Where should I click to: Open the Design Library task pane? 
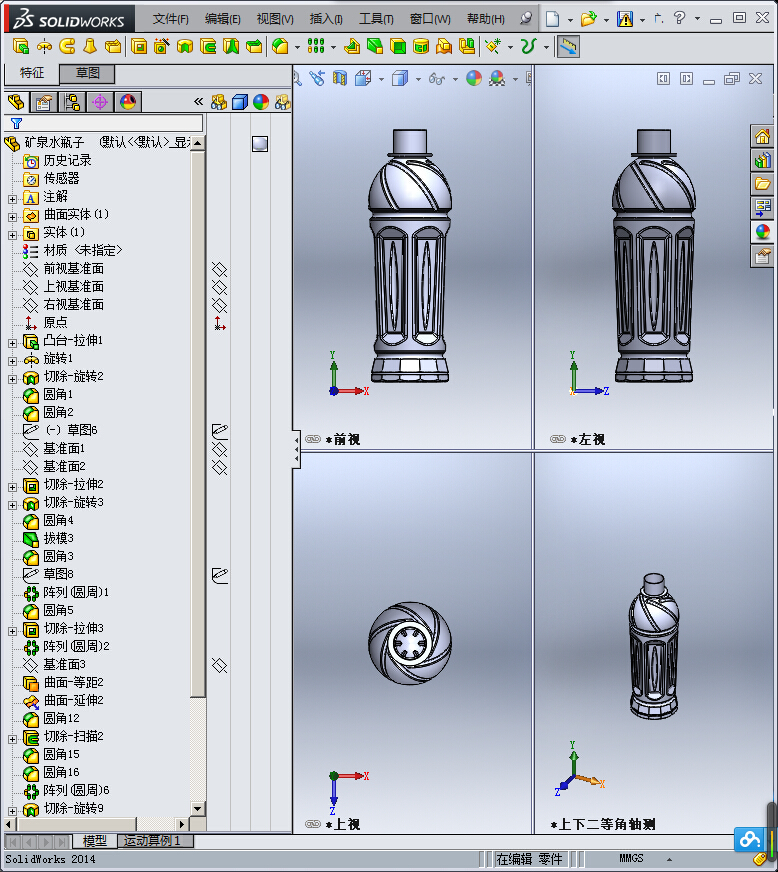point(762,161)
